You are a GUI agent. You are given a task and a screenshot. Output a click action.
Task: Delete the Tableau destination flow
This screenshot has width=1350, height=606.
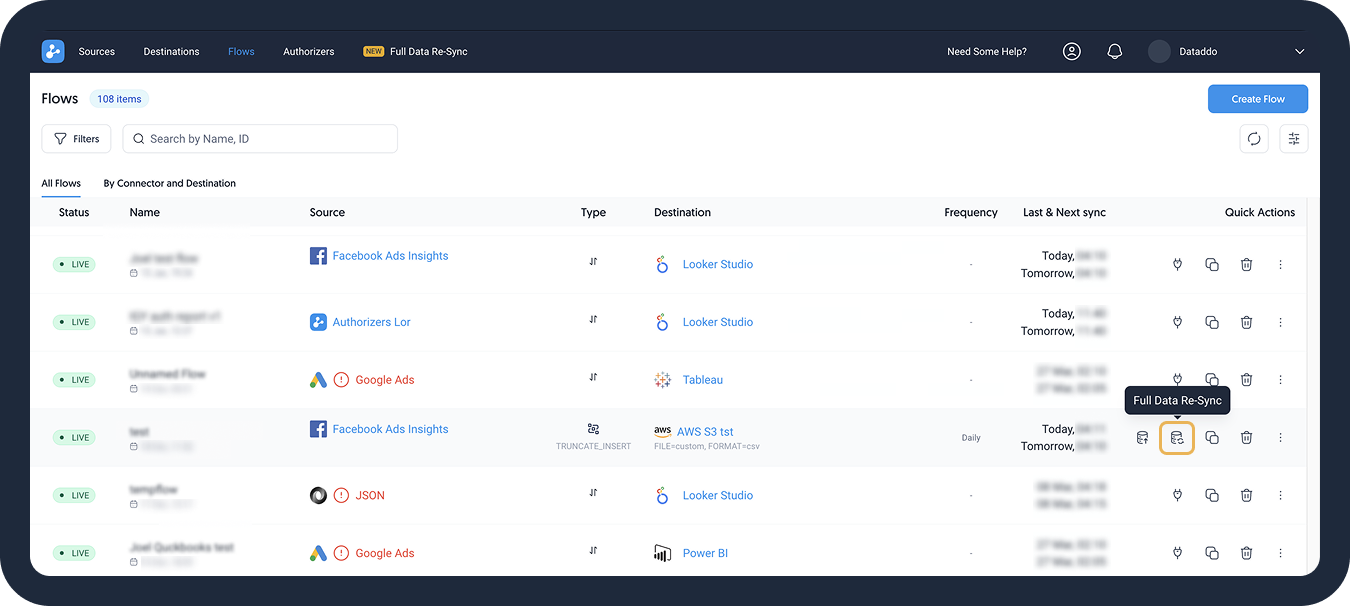(1247, 380)
